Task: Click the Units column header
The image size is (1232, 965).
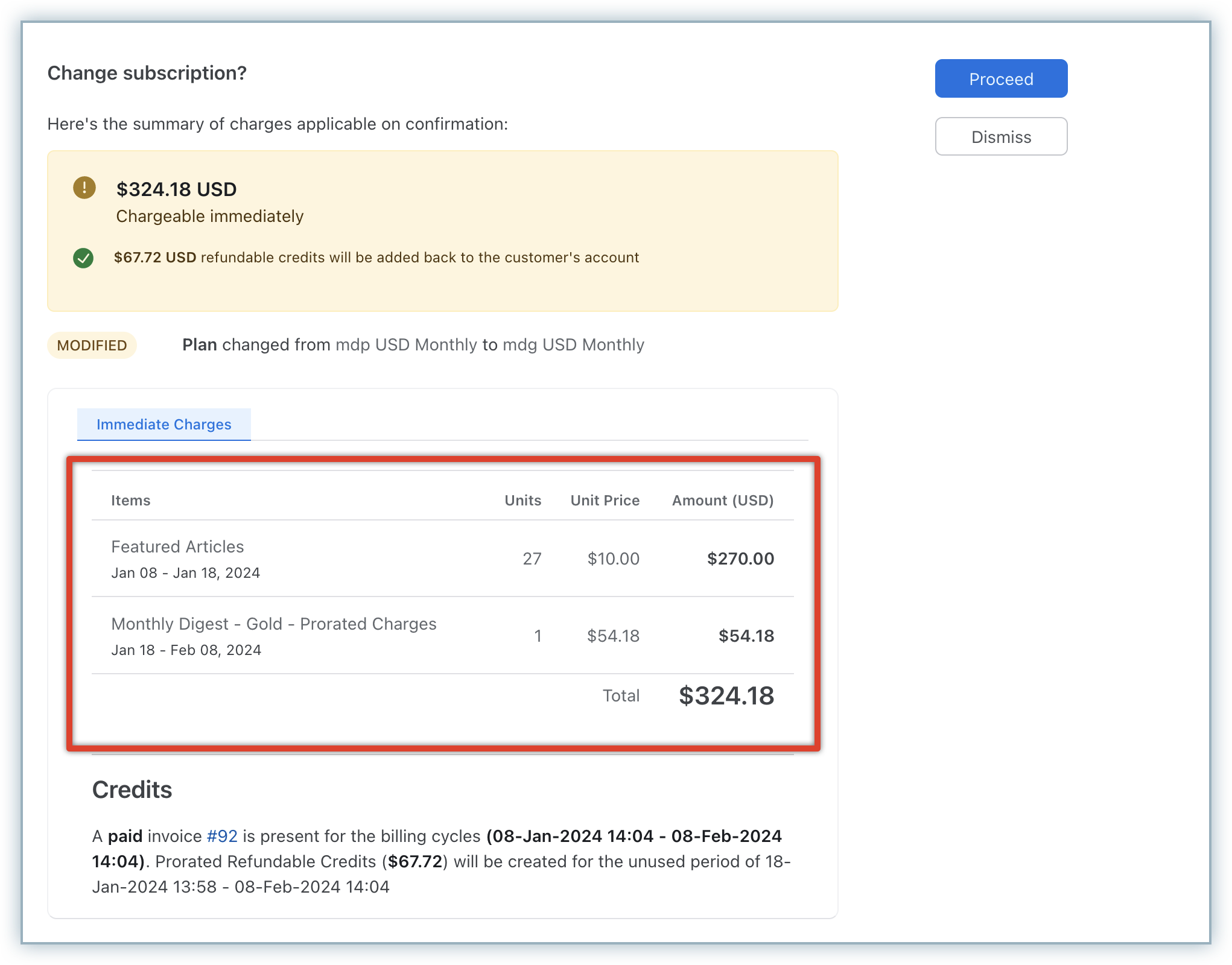Action: 523,500
